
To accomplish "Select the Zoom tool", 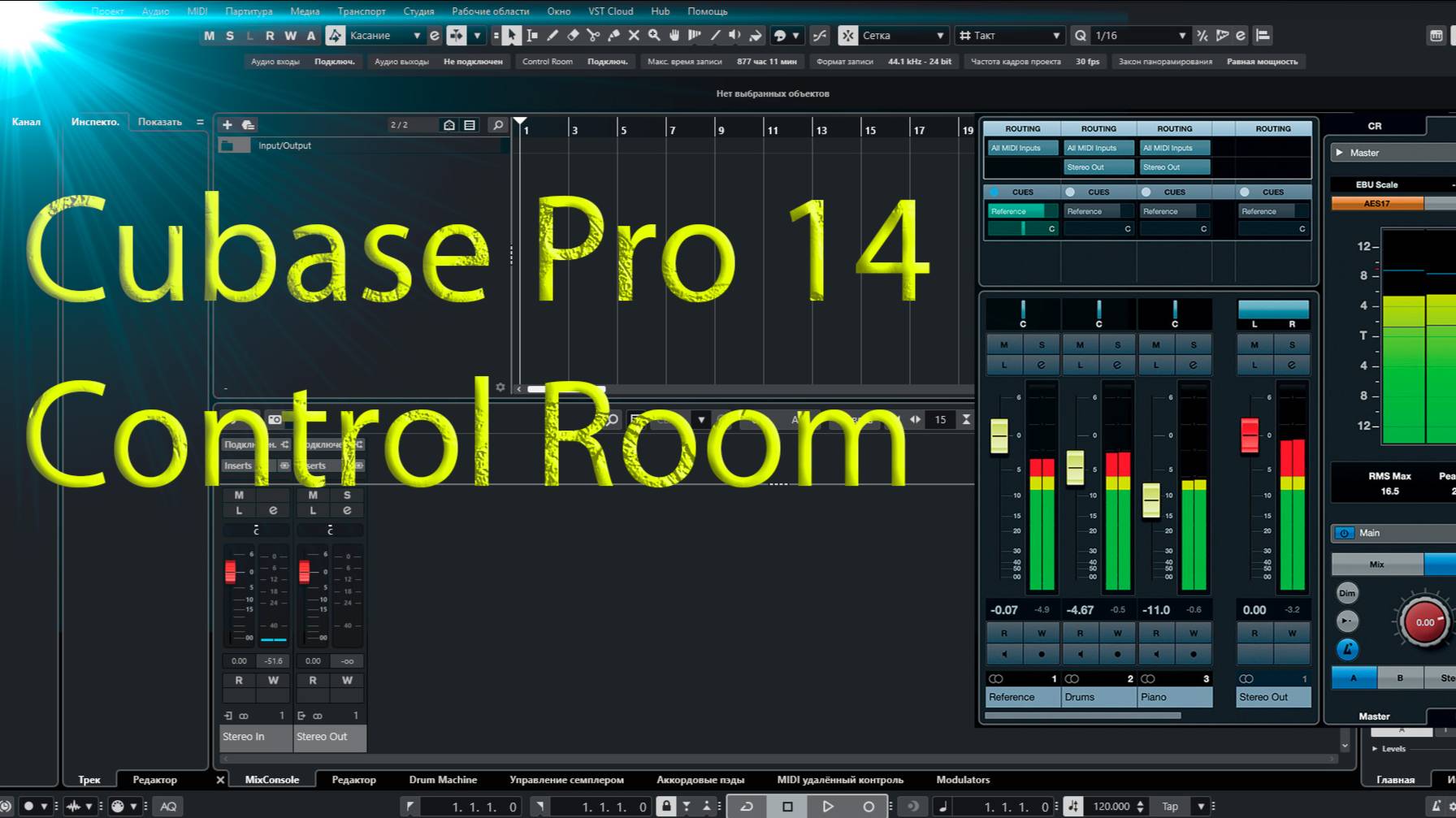I will 654,36.
